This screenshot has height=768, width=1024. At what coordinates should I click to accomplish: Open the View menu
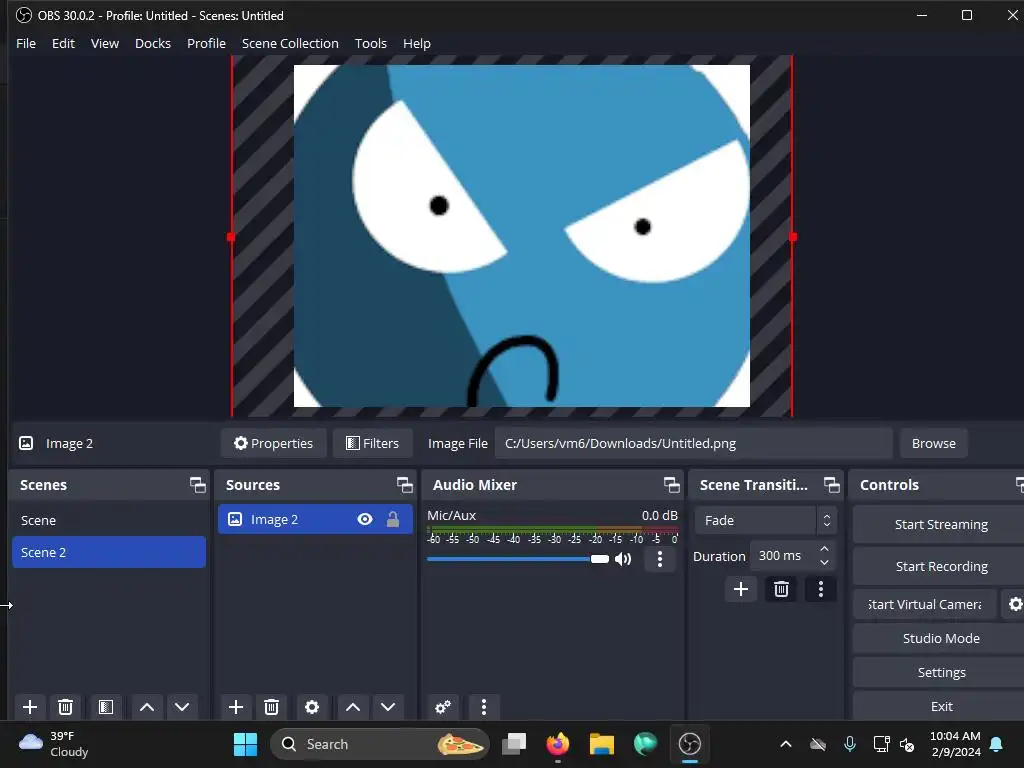[x=104, y=43]
